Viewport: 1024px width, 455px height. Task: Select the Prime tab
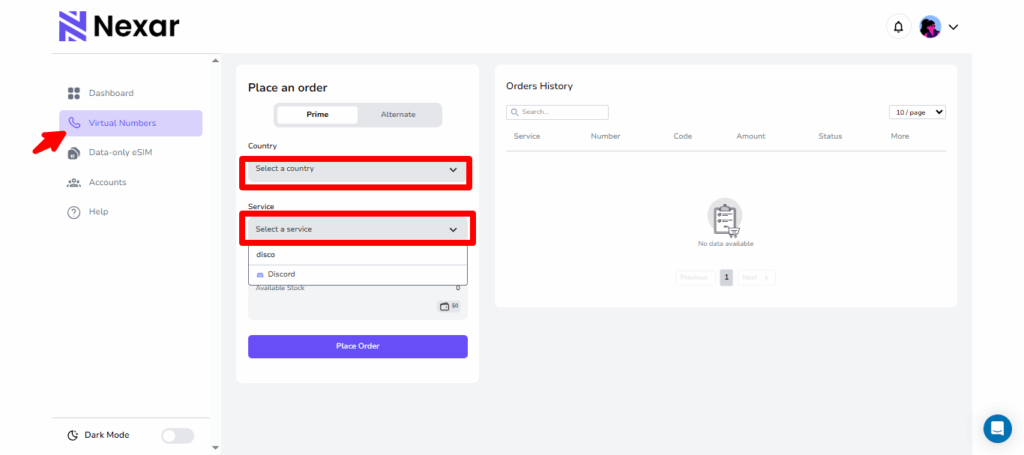coord(317,115)
